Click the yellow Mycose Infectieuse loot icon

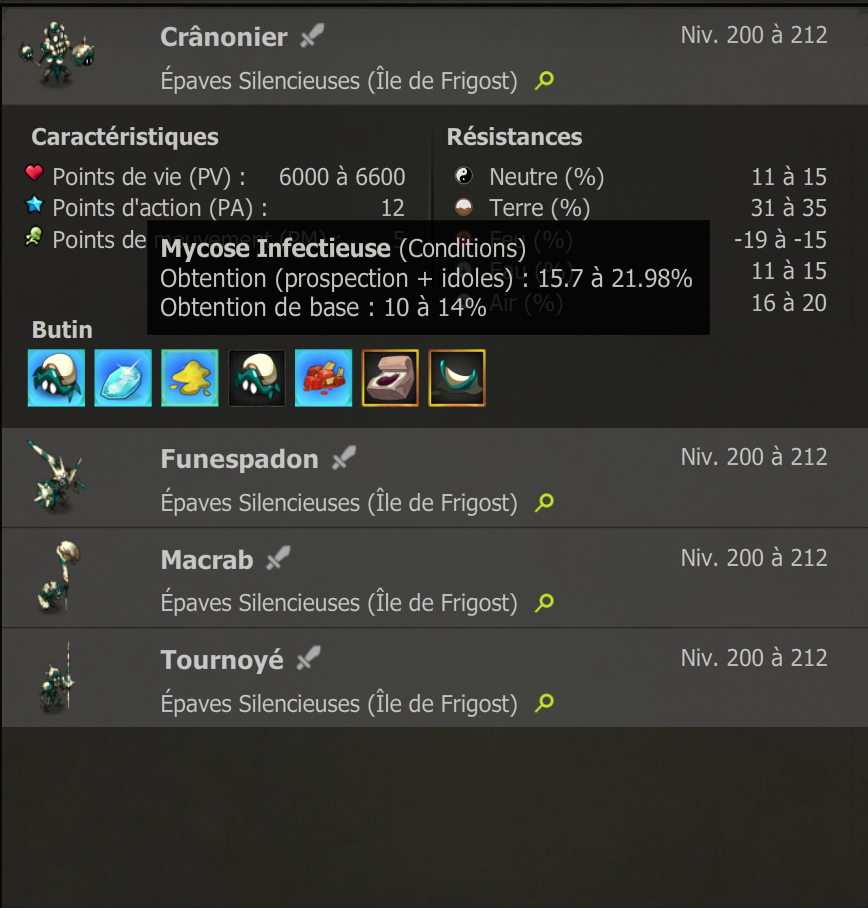point(190,378)
